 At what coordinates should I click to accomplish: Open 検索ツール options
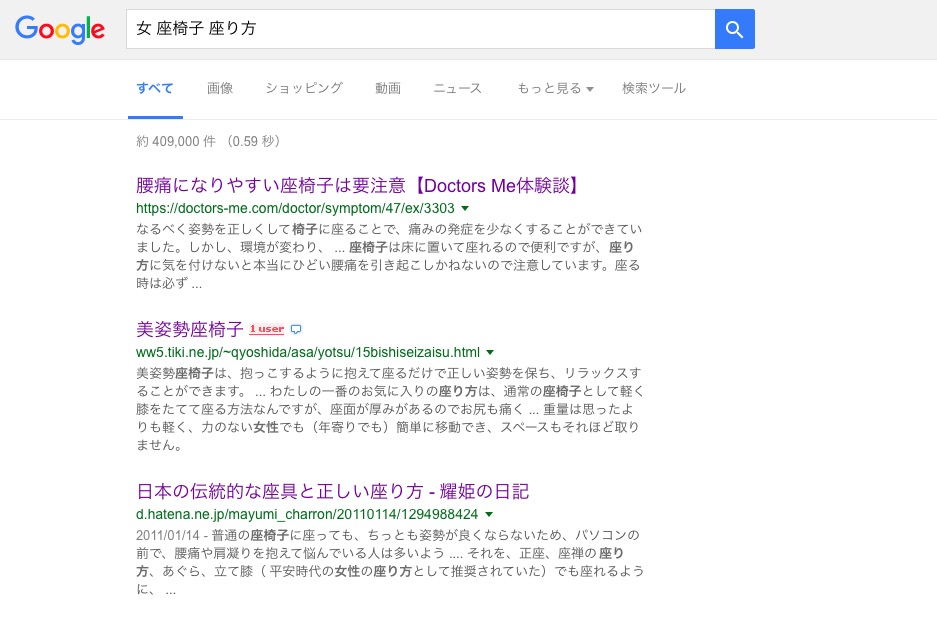(654, 88)
